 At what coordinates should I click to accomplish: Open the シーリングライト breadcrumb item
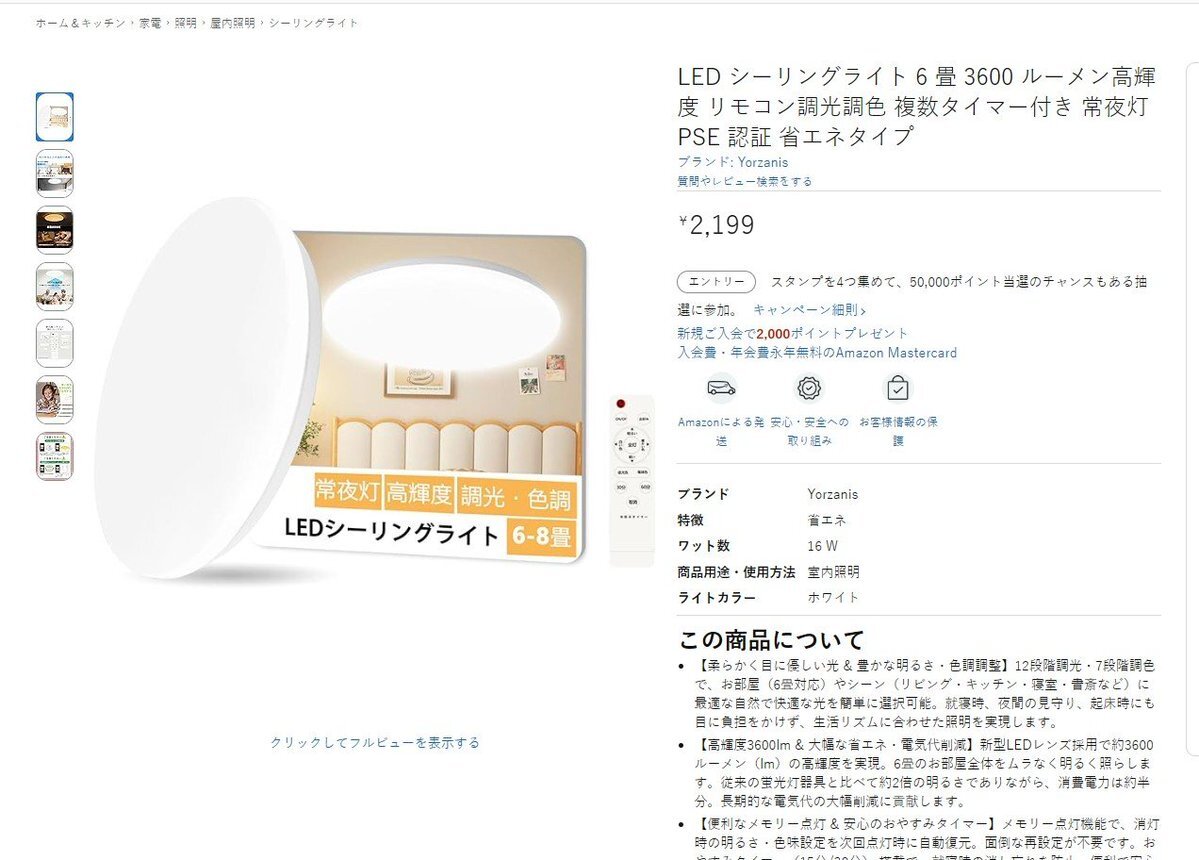[x=313, y=23]
